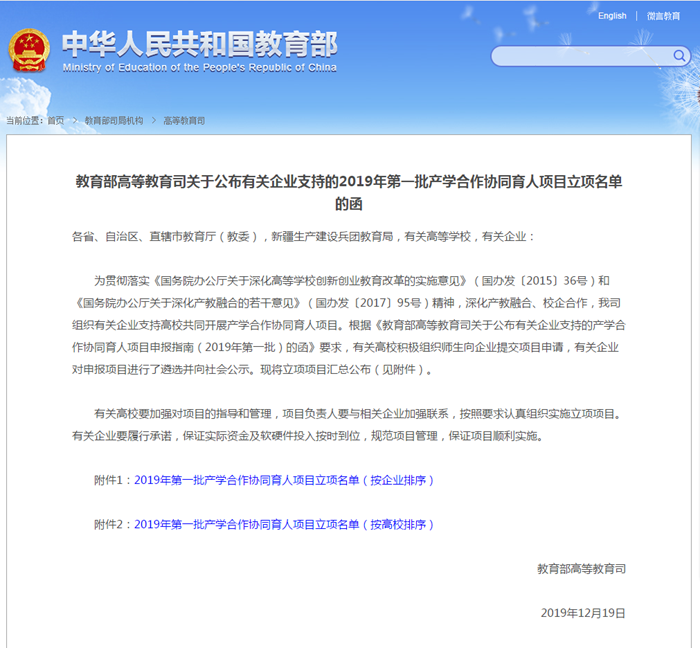The height and width of the screenshot is (648, 700).
Task: Click the national emblem logo
Action: click(x=29, y=50)
